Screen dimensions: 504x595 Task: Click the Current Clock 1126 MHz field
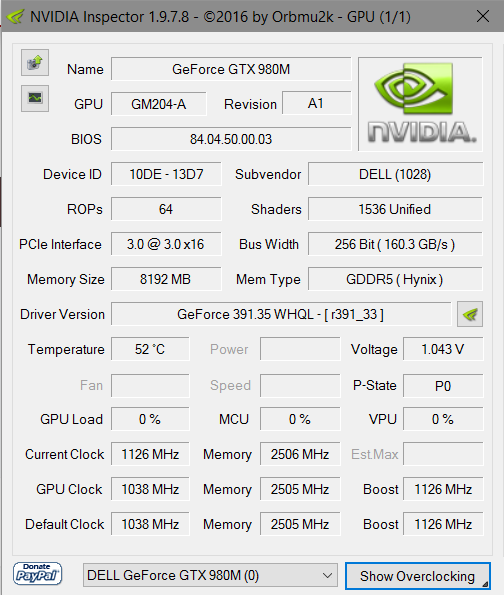coord(150,454)
